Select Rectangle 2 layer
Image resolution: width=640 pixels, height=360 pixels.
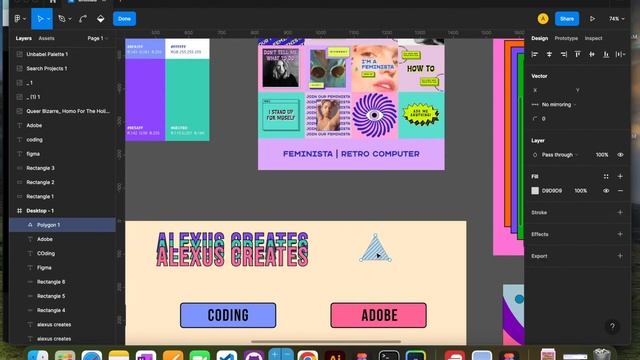(x=62, y=182)
